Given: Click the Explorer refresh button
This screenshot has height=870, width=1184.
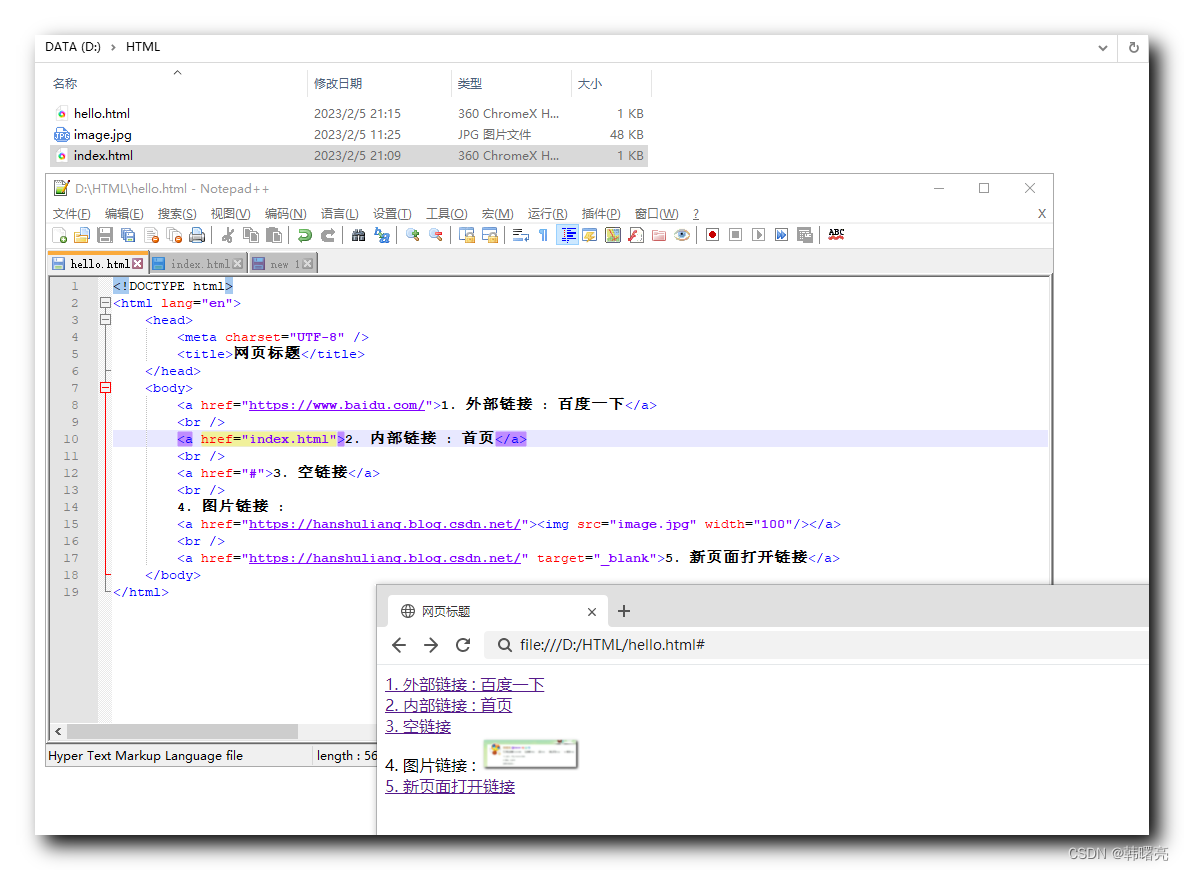Looking at the screenshot, I should tap(1133, 48).
